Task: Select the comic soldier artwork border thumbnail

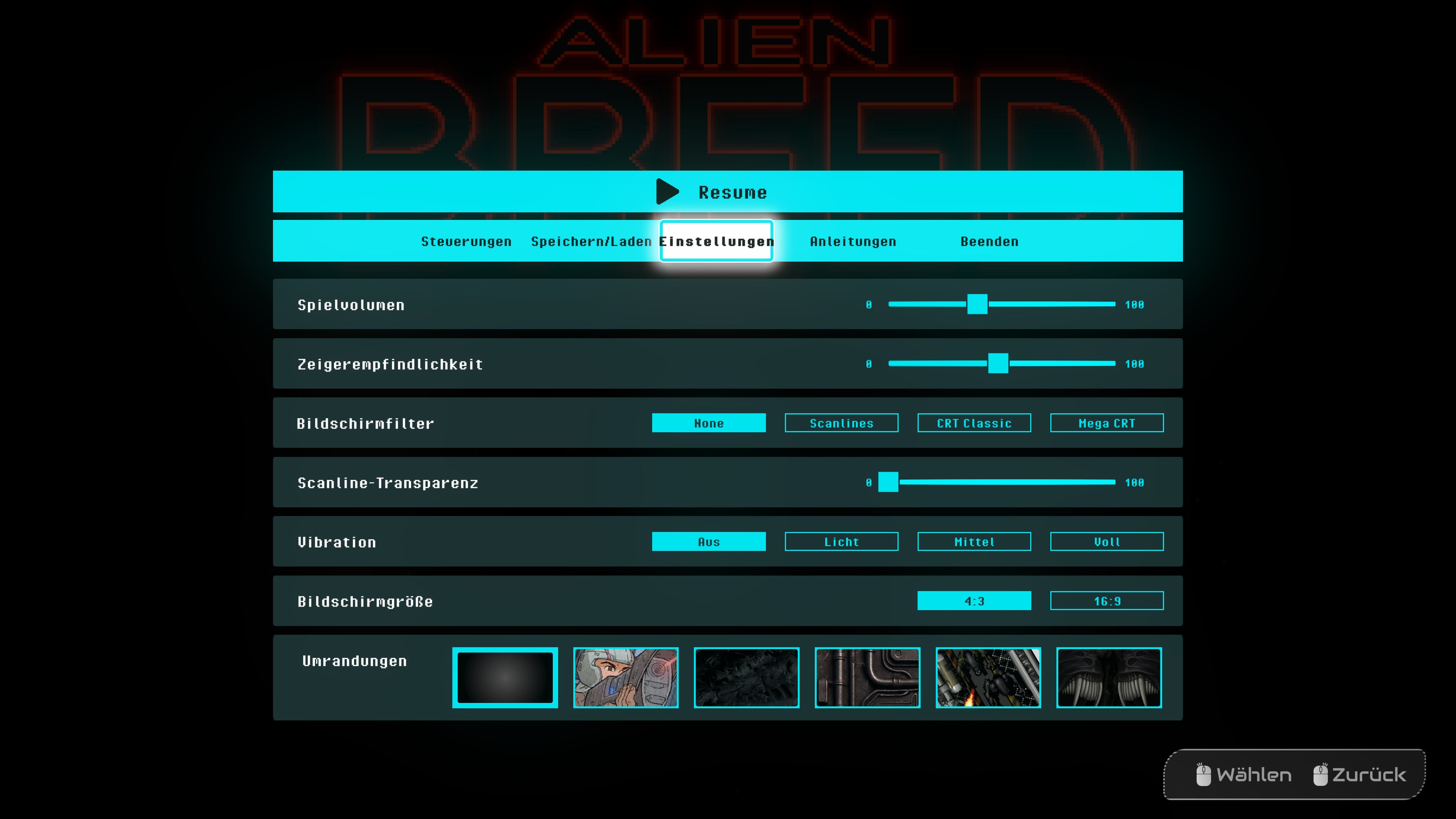Action: [626, 678]
